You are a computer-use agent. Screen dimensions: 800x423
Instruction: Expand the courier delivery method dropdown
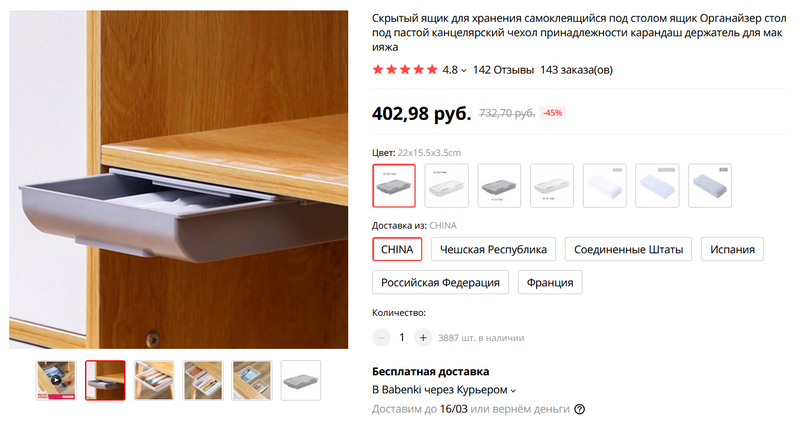point(513,390)
